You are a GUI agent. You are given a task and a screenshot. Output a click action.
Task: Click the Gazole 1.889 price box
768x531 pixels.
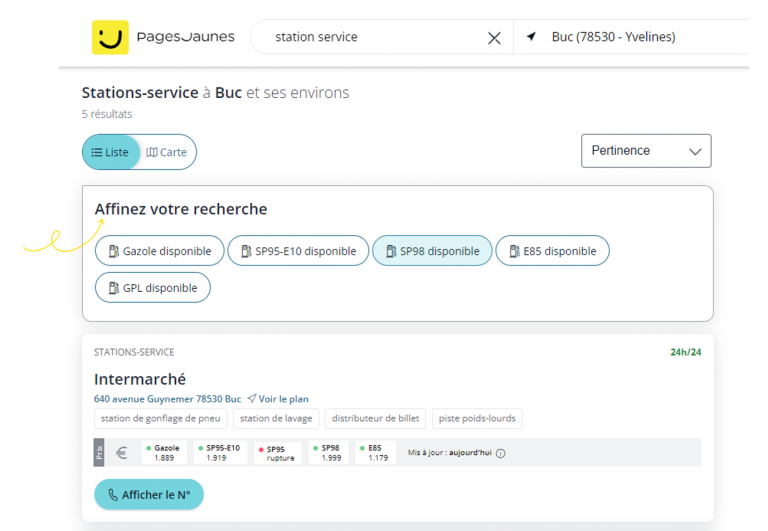coord(164,453)
